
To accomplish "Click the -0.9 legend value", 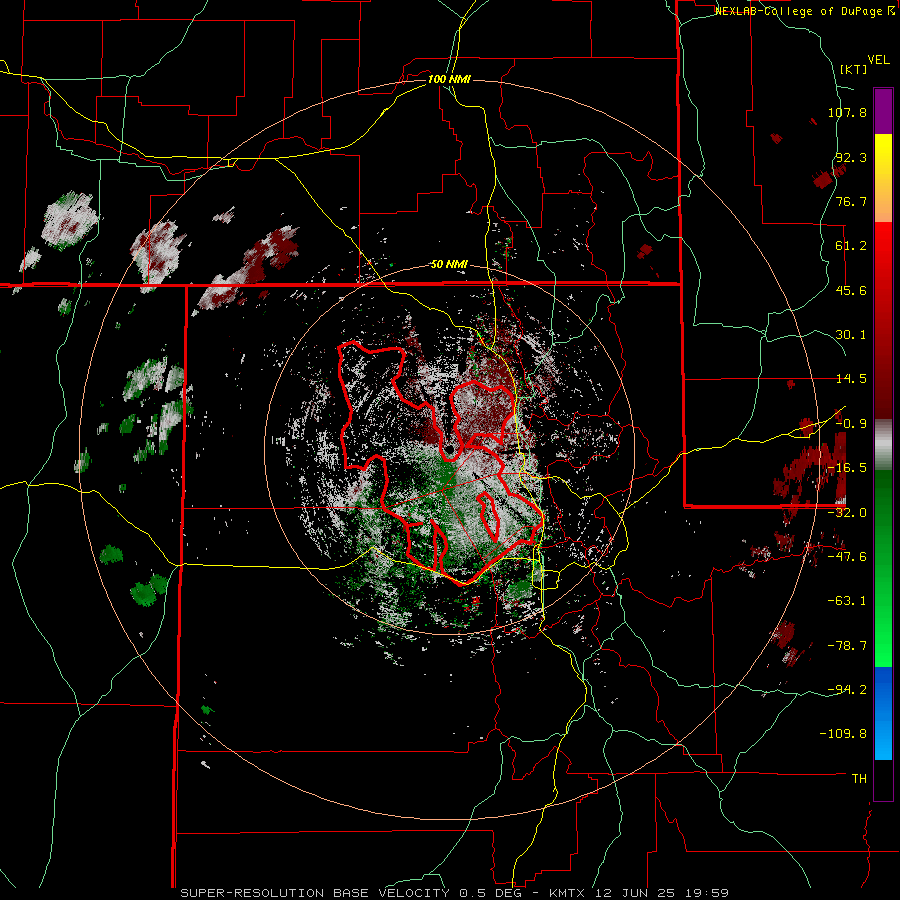I will [x=851, y=424].
